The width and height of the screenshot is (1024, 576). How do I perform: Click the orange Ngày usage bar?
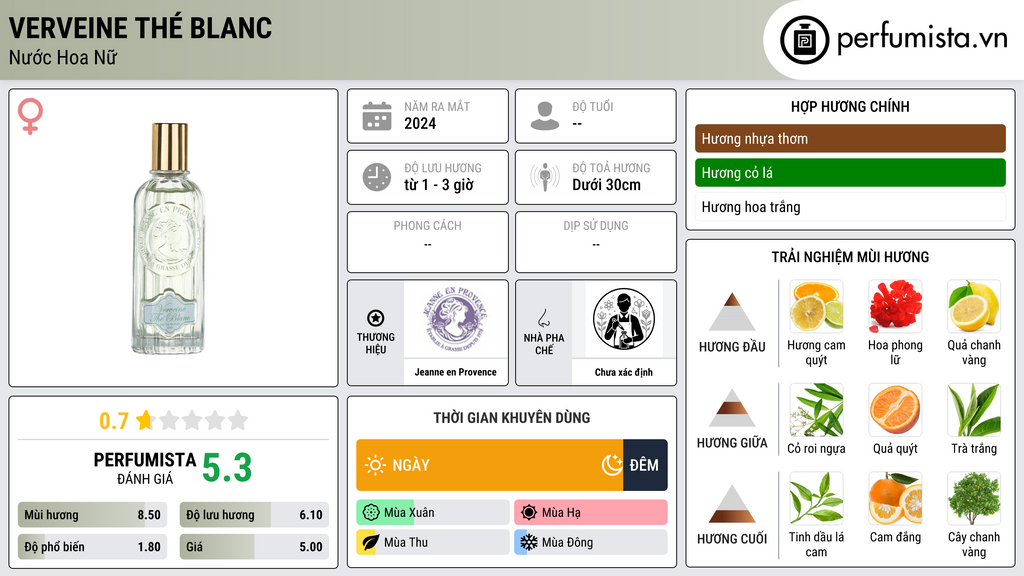pos(489,465)
